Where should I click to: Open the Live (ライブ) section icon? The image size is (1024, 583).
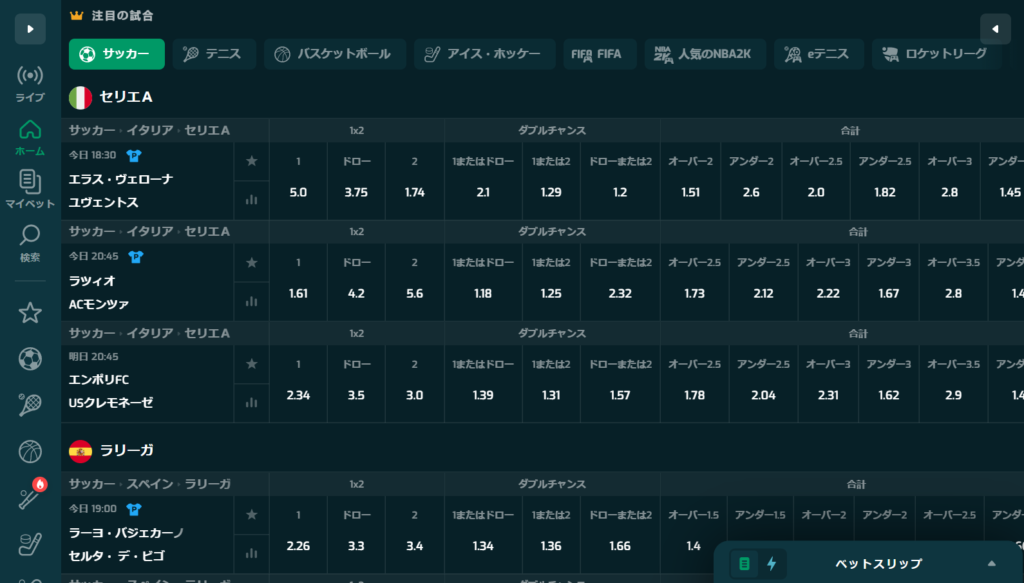(x=30, y=84)
